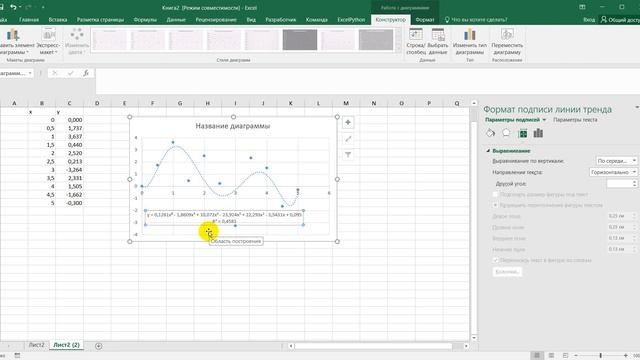Image resolution: width=640 pixels, height=360 pixels.
Task: Open the Главная (Home) tab
Action: tap(29, 20)
